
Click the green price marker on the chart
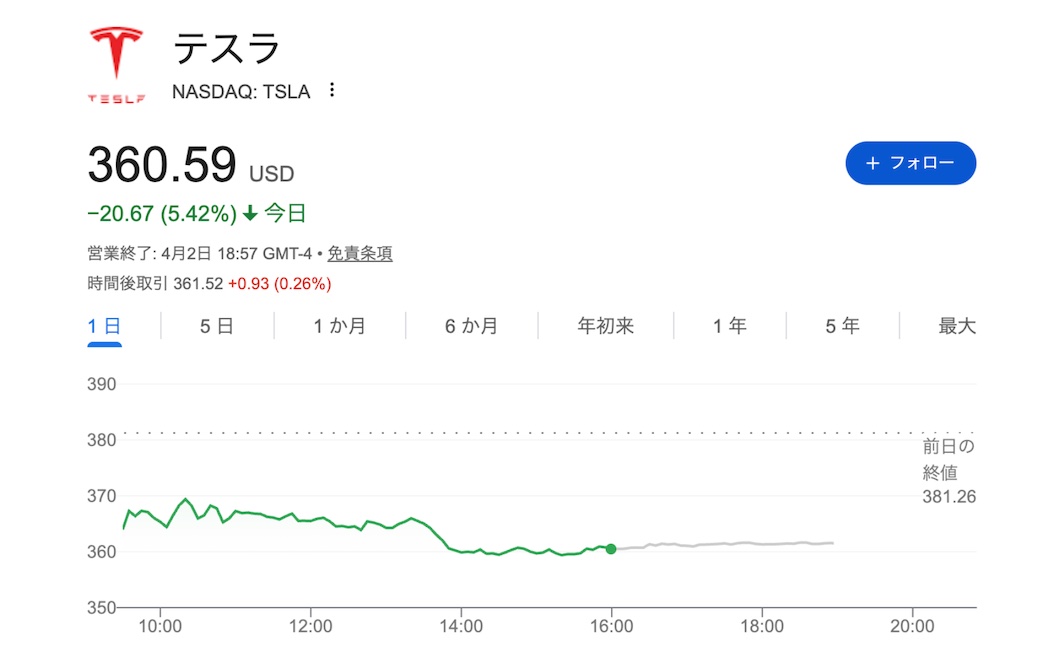pos(611,548)
